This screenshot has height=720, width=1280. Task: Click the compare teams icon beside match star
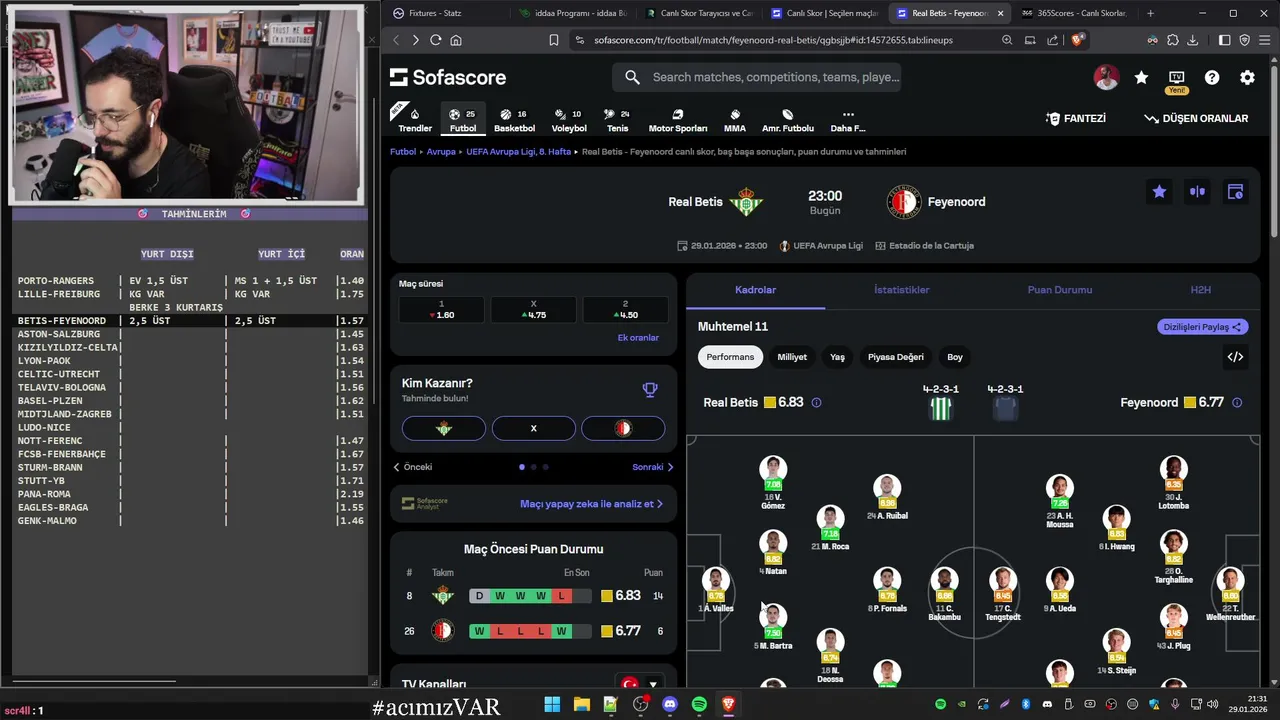pyautogui.click(x=1197, y=192)
